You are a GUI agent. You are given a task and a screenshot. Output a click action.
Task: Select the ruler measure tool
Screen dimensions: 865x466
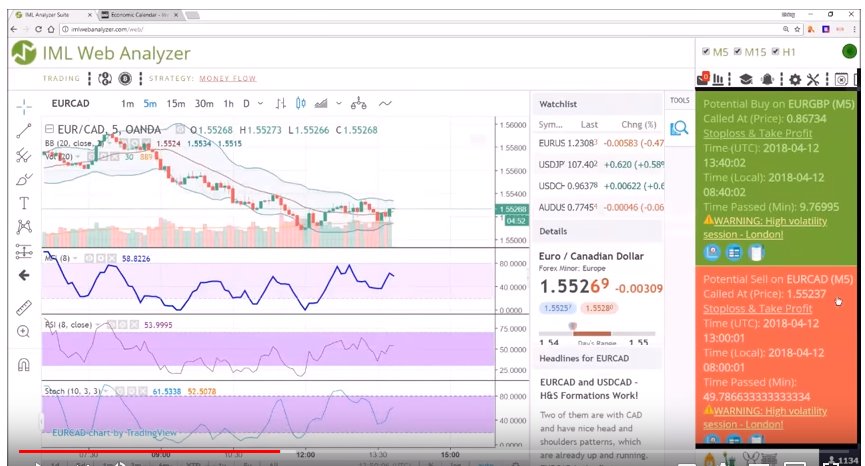click(24, 308)
